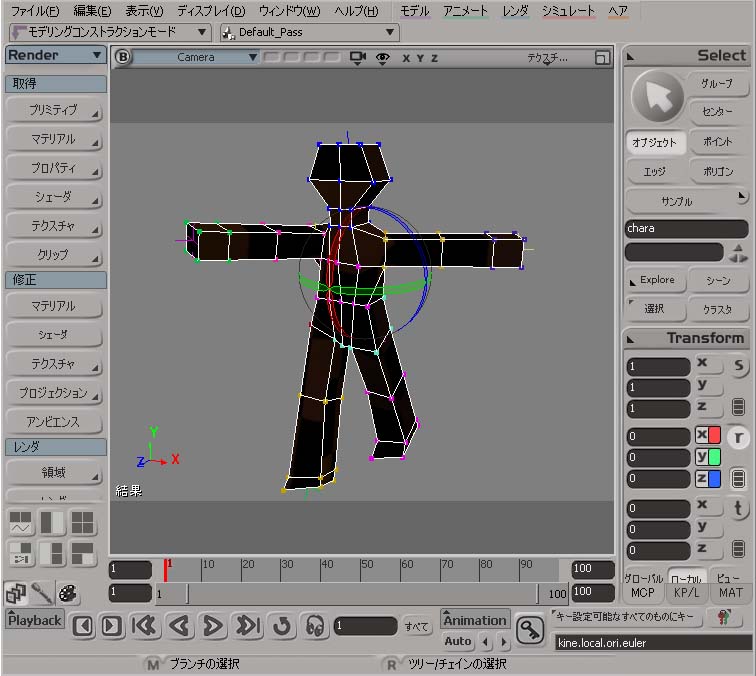756x676 pixels.
Task: Open the 編集(E) menu
Action: [92, 11]
